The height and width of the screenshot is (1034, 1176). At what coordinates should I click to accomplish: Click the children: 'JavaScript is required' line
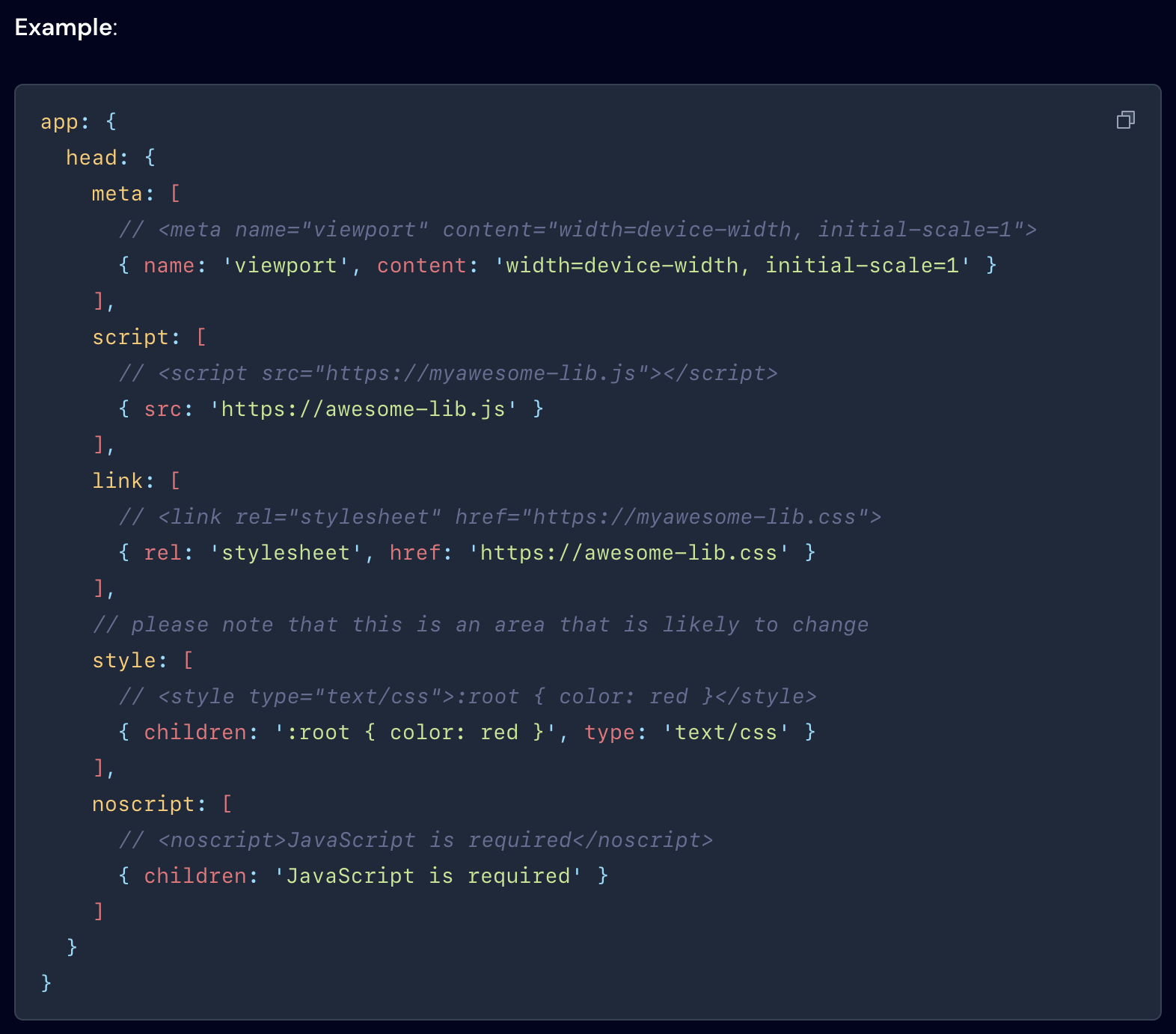pyautogui.click(x=363, y=875)
